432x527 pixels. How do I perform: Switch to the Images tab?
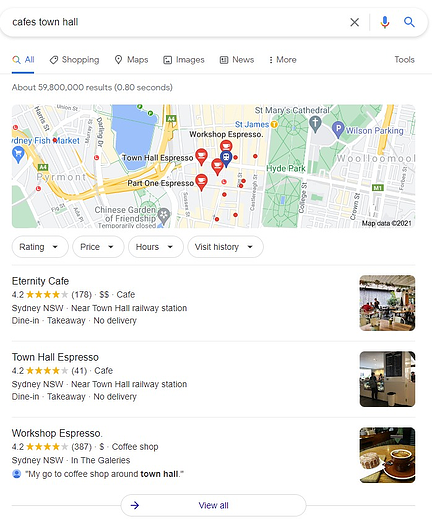[184, 60]
